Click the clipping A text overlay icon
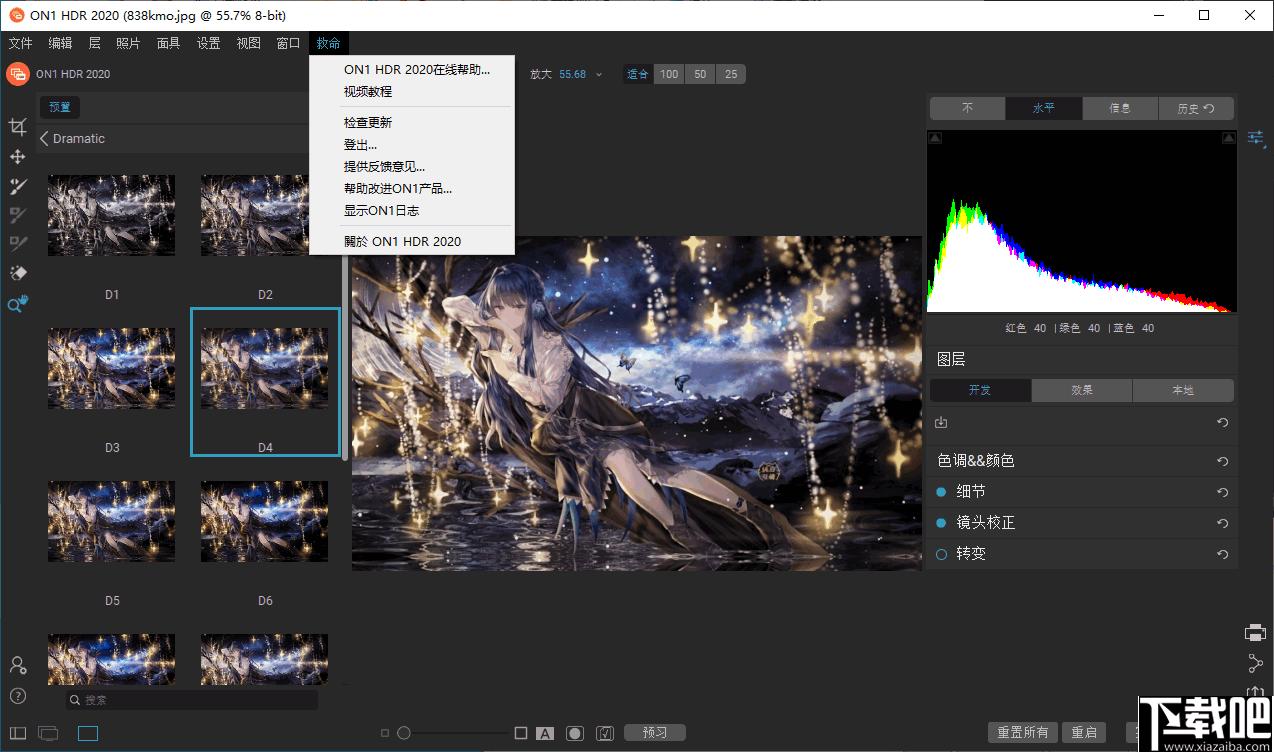The height and width of the screenshot is (752, 1274). [x=545, y=733]
